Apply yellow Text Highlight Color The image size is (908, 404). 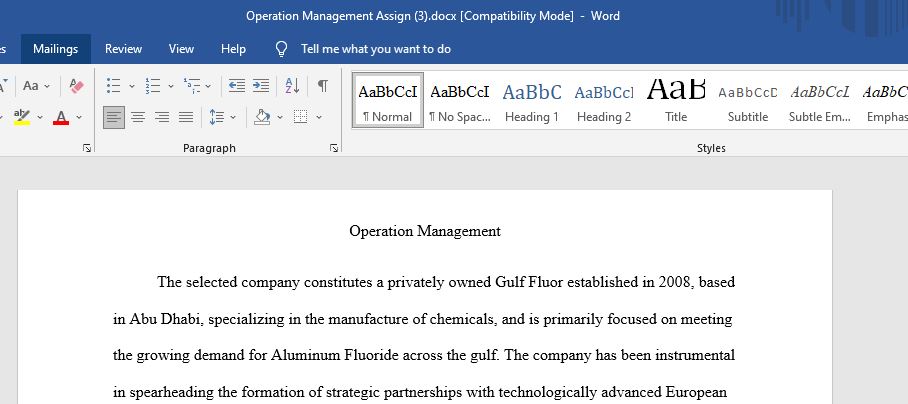click(x=21, y=117)
